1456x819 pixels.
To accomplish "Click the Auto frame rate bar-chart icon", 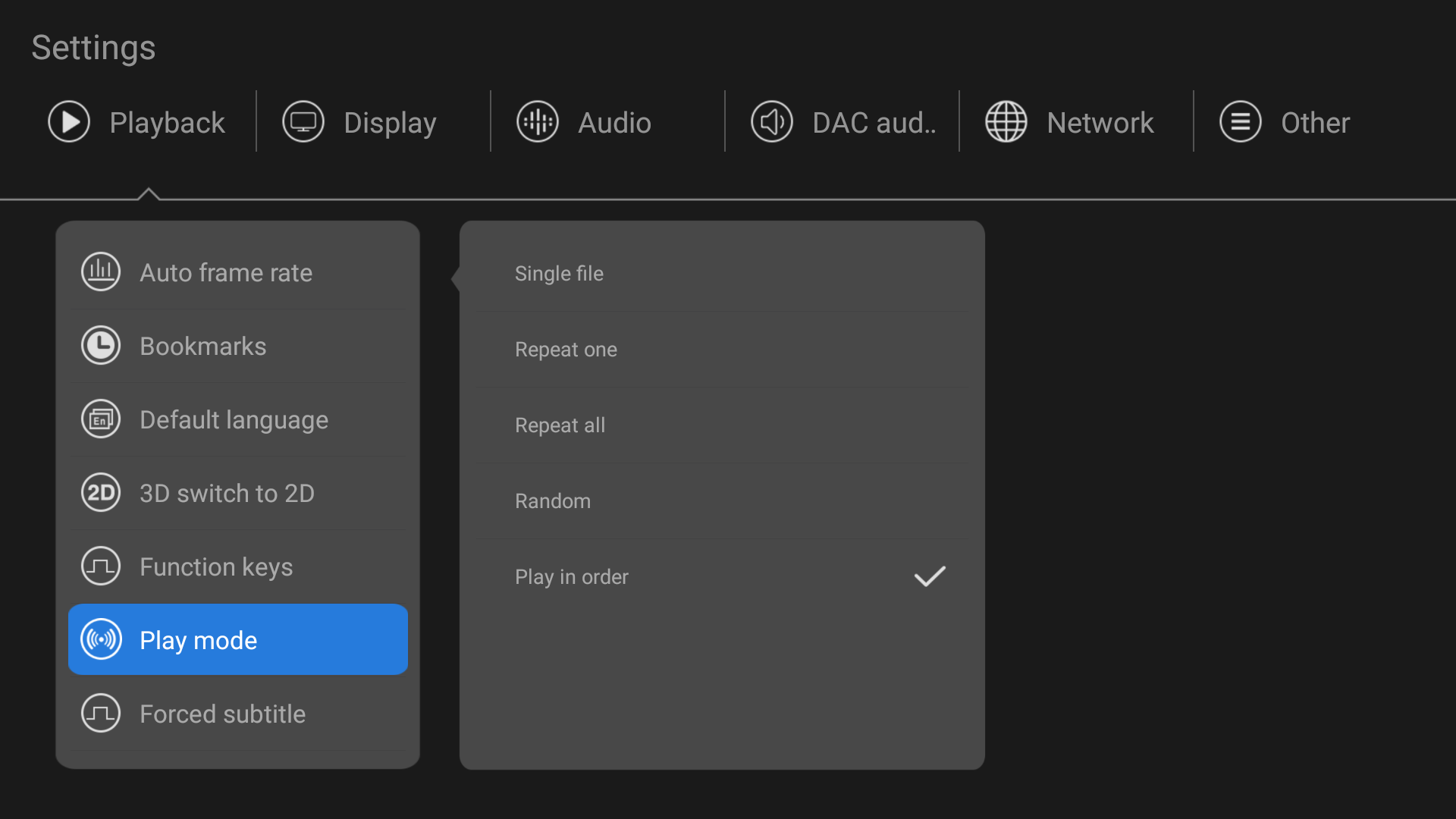I will click(x=101, y=271).
